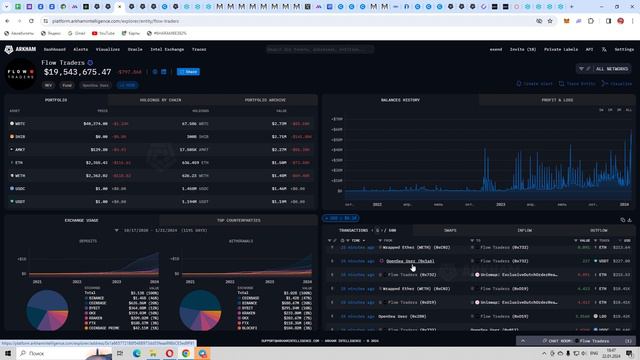Viewport: 640px width, 360px height.
Task: Open Chrome from the taskbar
Action: coord(186,353)
